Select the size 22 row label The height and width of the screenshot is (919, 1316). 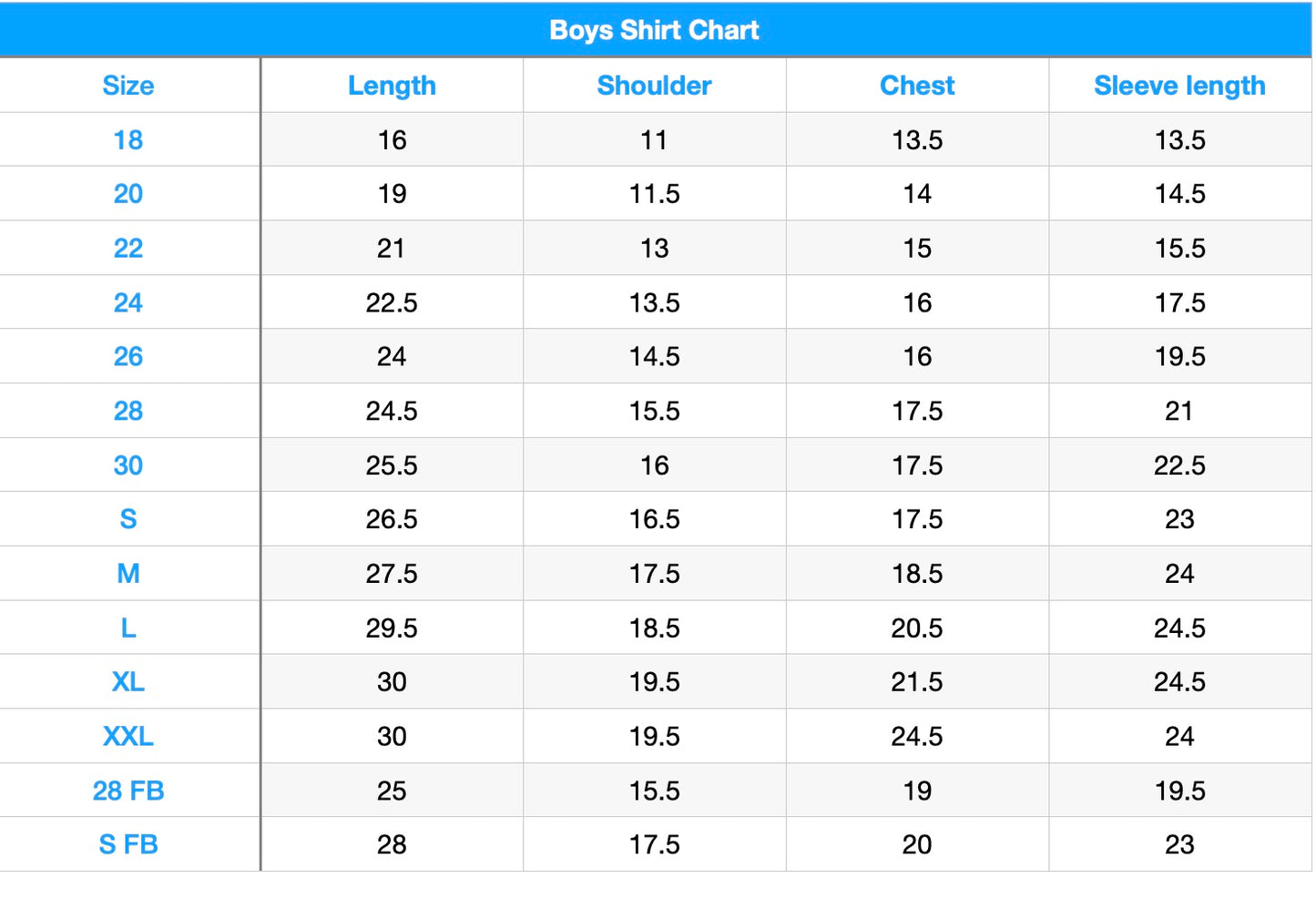click(128, 249)
